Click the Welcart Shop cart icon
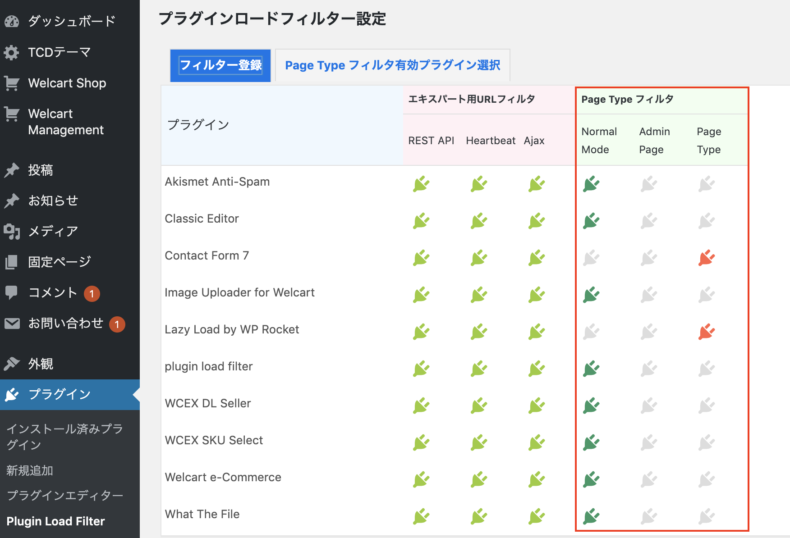Image resolution: width=790 pixels, height=538 pixels. [x=12, y=83]
